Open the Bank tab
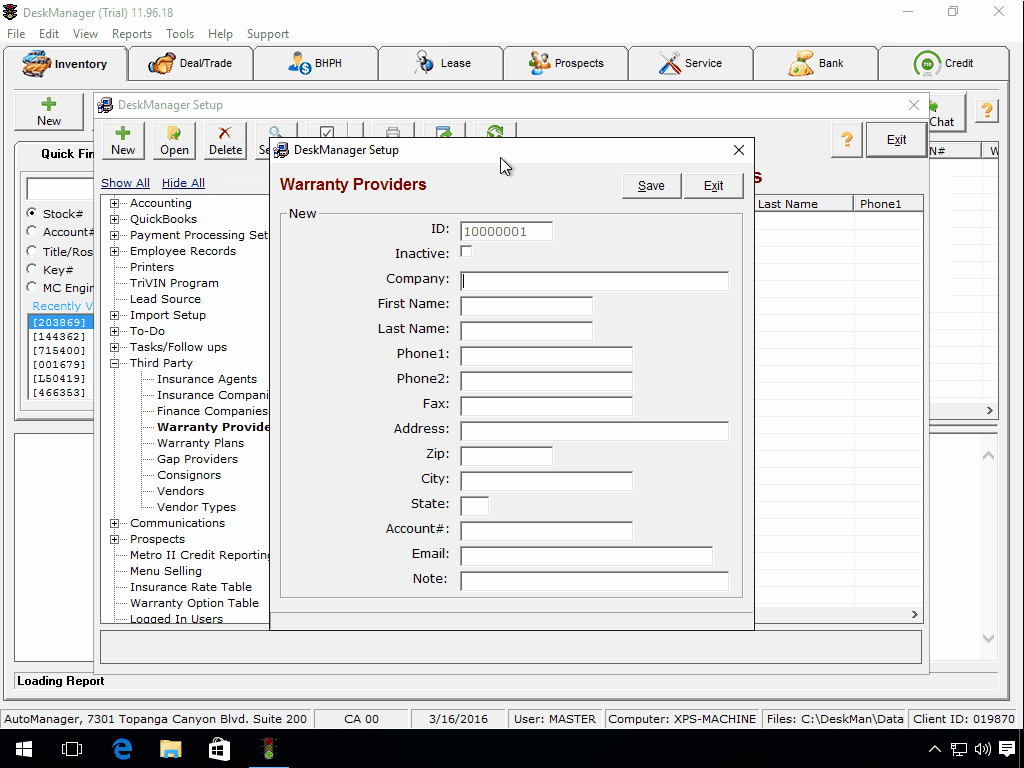This screenshot has height=768, width=1024. click(816, 63)
